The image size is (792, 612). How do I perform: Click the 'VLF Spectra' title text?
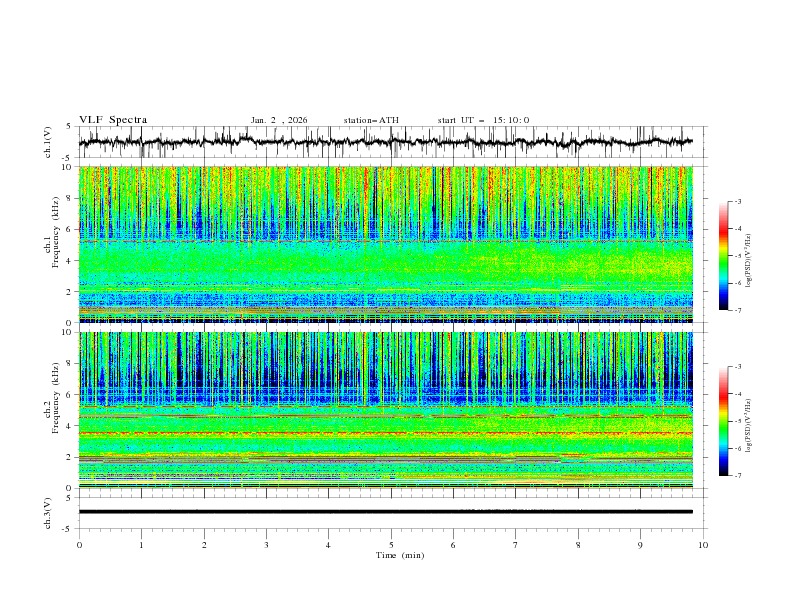pyautogui.click(x=113, y=120)
